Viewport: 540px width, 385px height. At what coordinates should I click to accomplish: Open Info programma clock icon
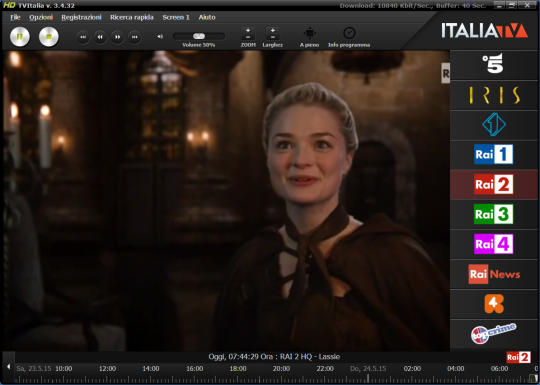tap(349, 33)
